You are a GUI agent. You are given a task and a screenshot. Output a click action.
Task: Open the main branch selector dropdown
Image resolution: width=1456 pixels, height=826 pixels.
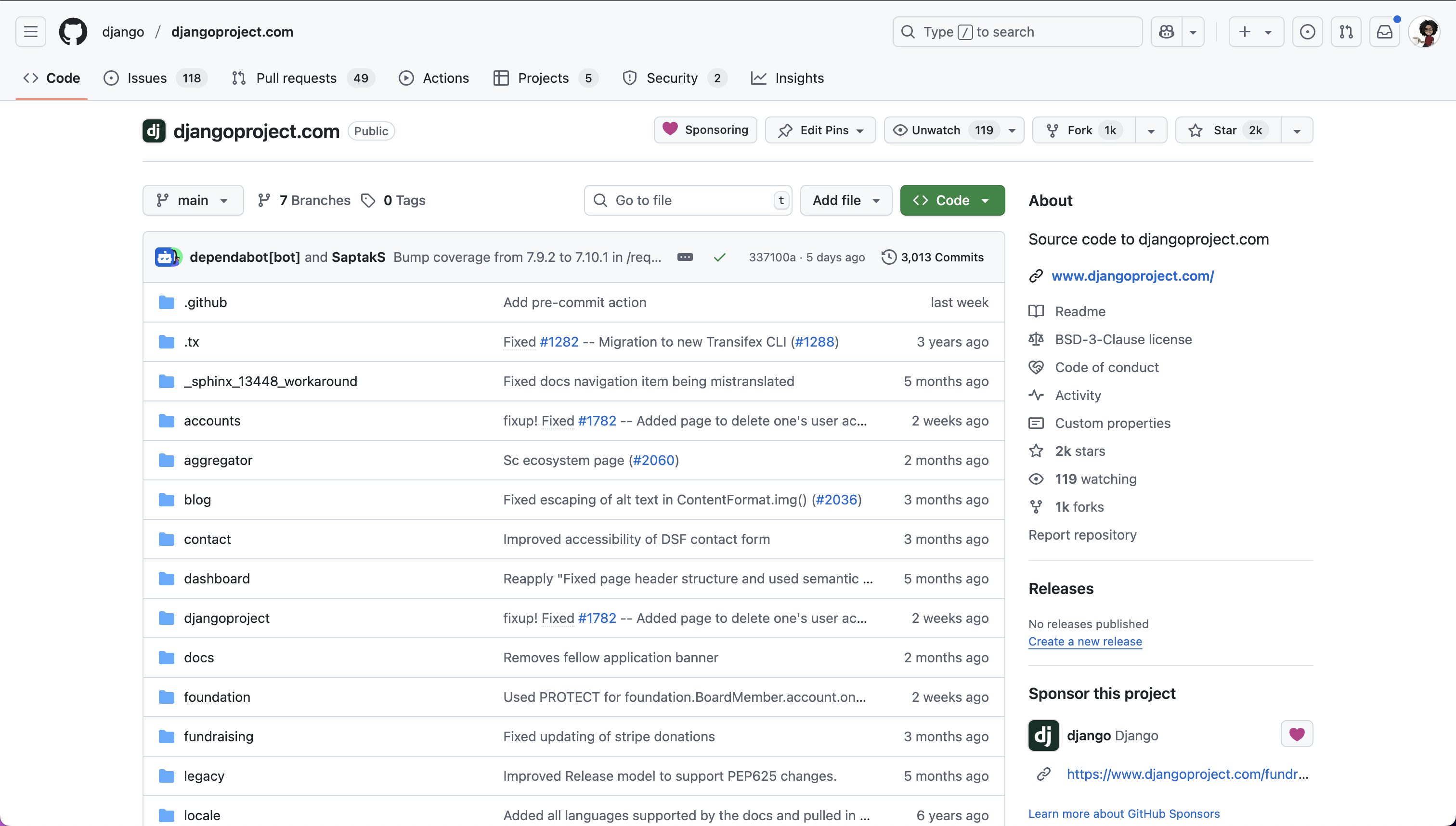click(193, 200)
